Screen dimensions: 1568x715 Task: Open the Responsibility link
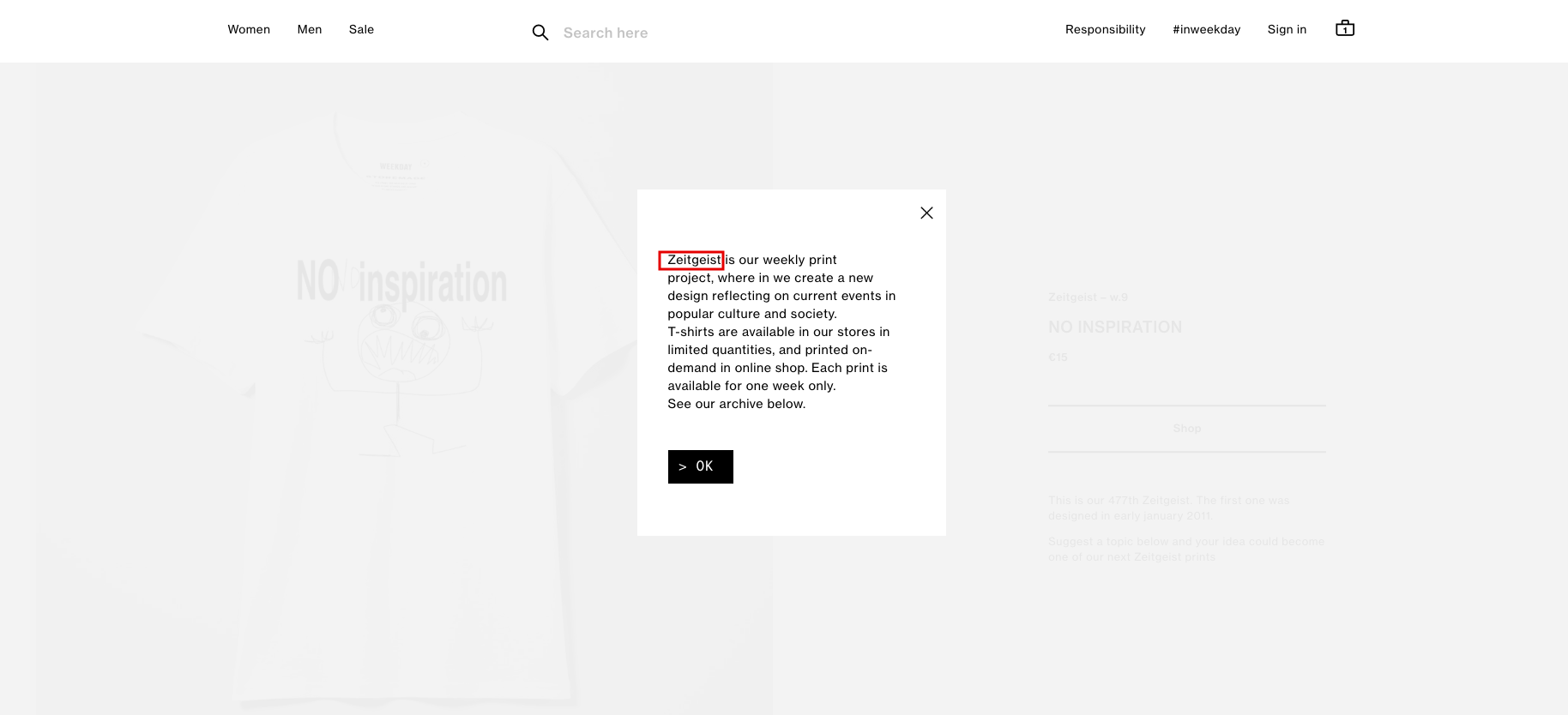(1105, 29)
